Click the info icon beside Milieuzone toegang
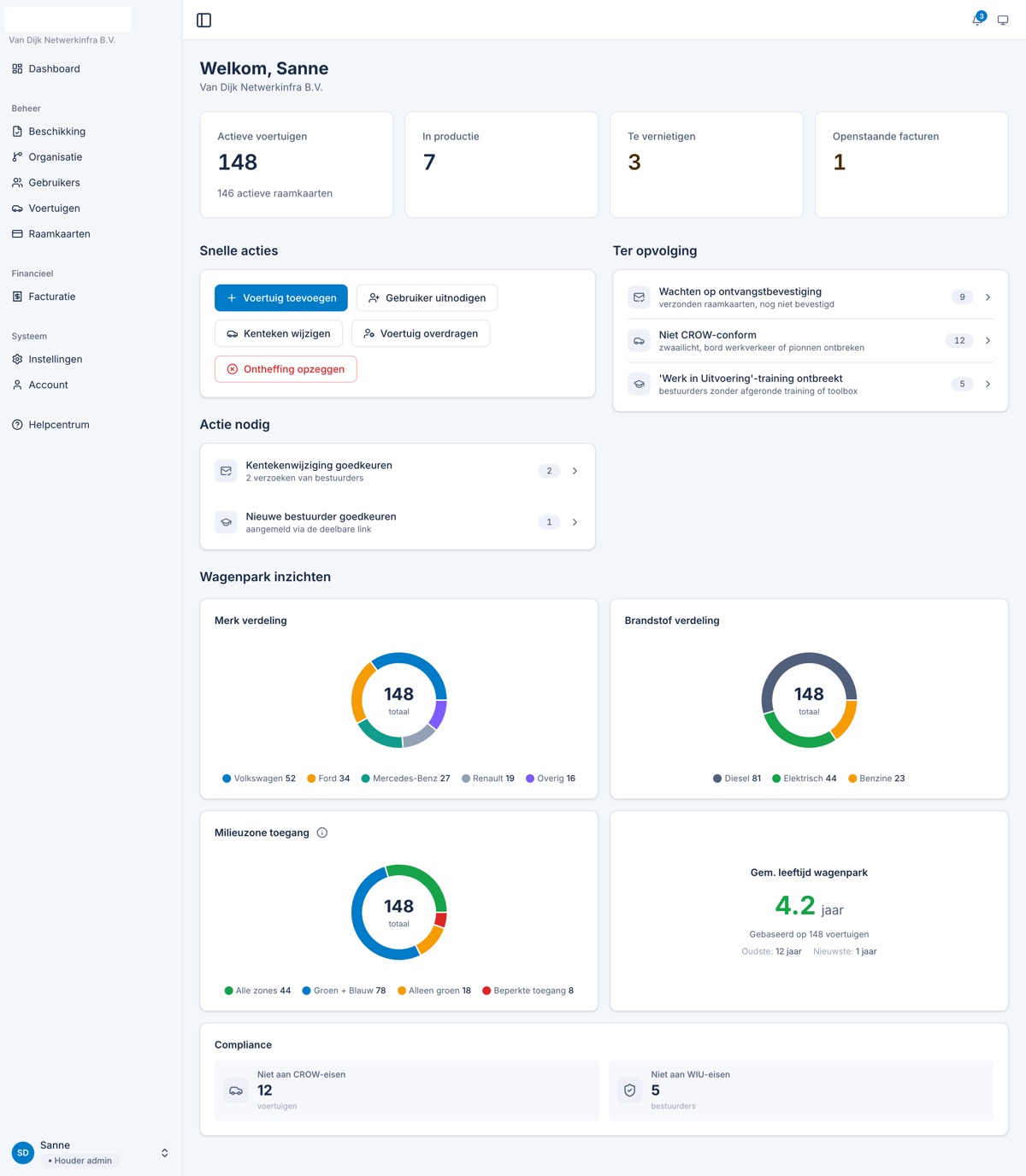The height and width of the screenshot is (1176, 1026). pos(322,832)
